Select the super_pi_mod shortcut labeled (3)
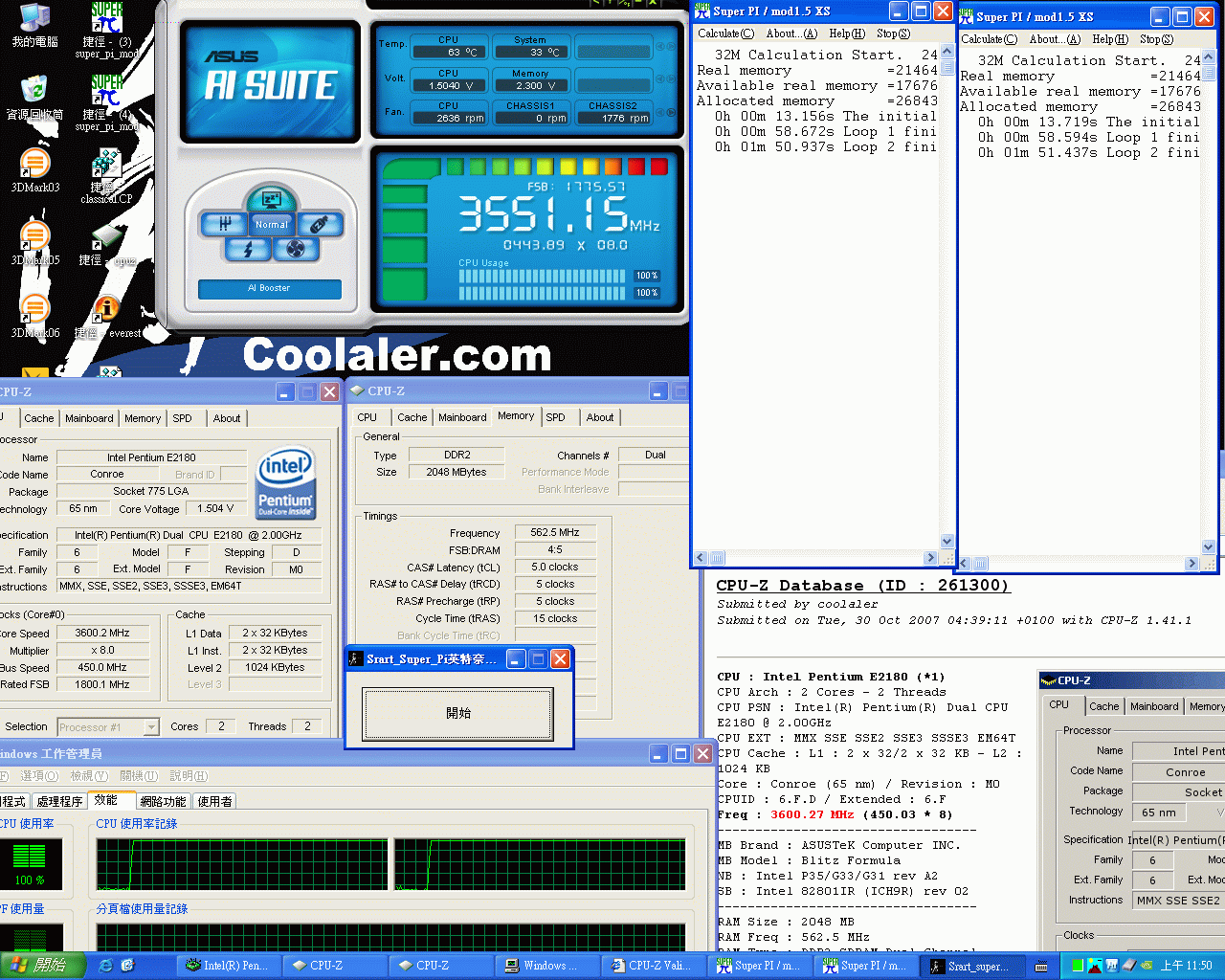Screen dimensions: 1225x980 (107, 31)
